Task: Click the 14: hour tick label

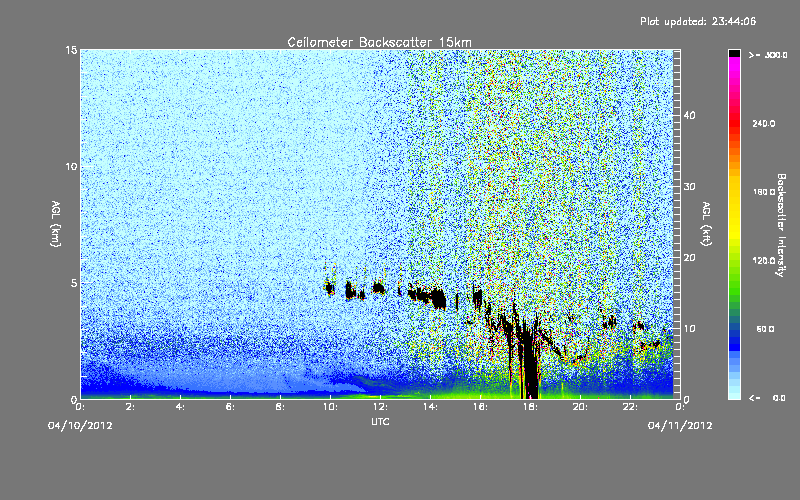Action: point(430,407)
